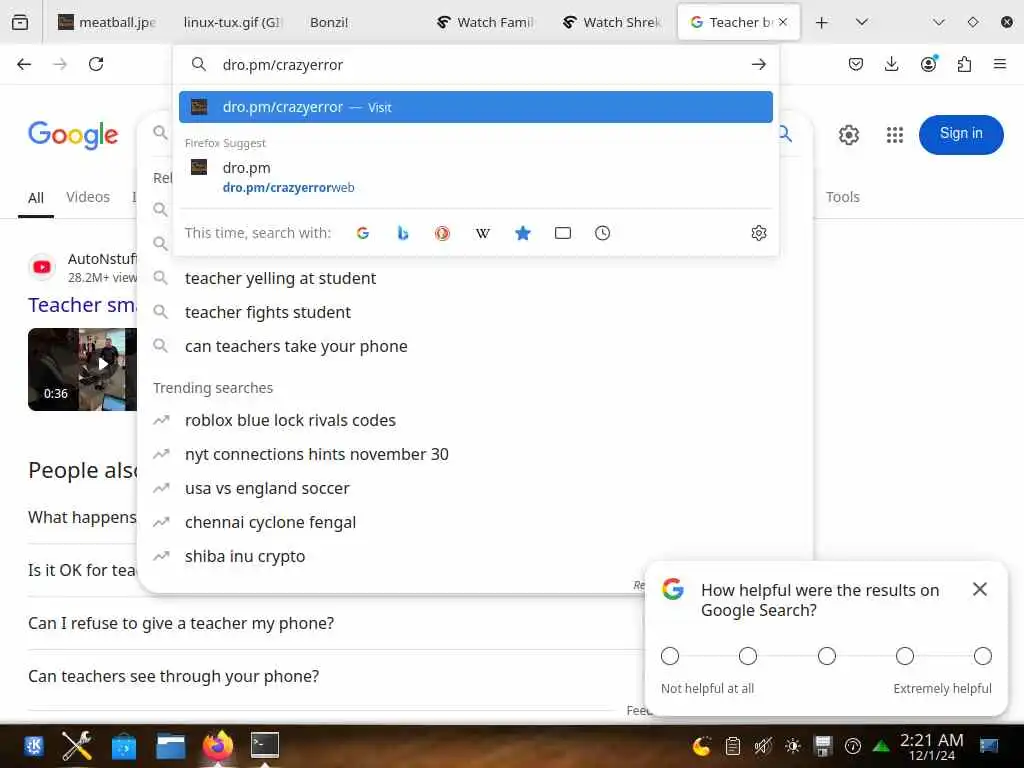Screen dimensions: 1024x768
Task: Select trending nyt connections hints november 30
Action: tap(317, 454)
